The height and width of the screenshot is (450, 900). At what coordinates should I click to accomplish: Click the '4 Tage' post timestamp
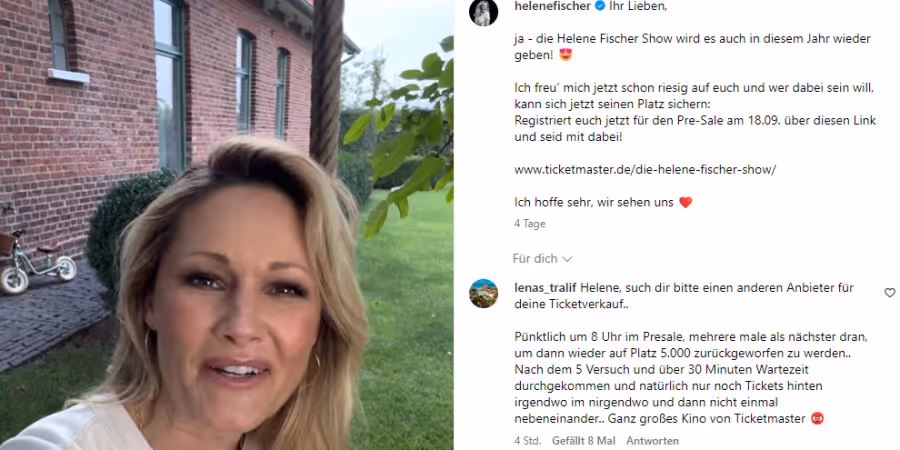(x=530, y=224)
